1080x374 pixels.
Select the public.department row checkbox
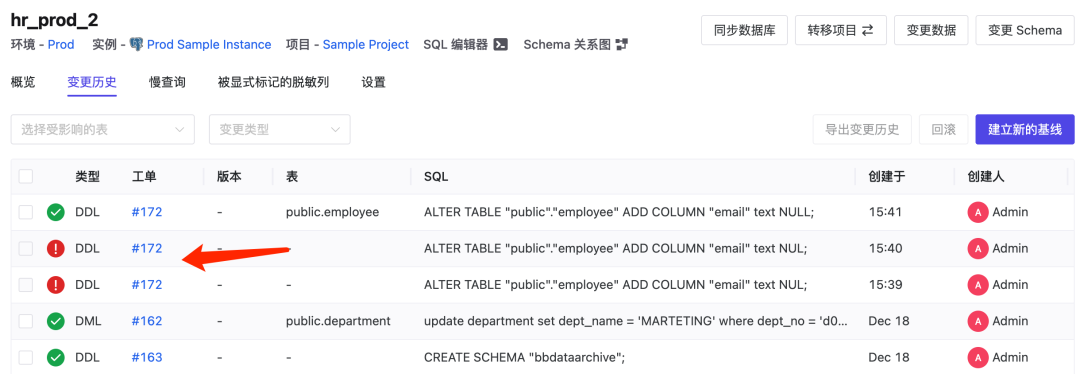pos(25,321)
